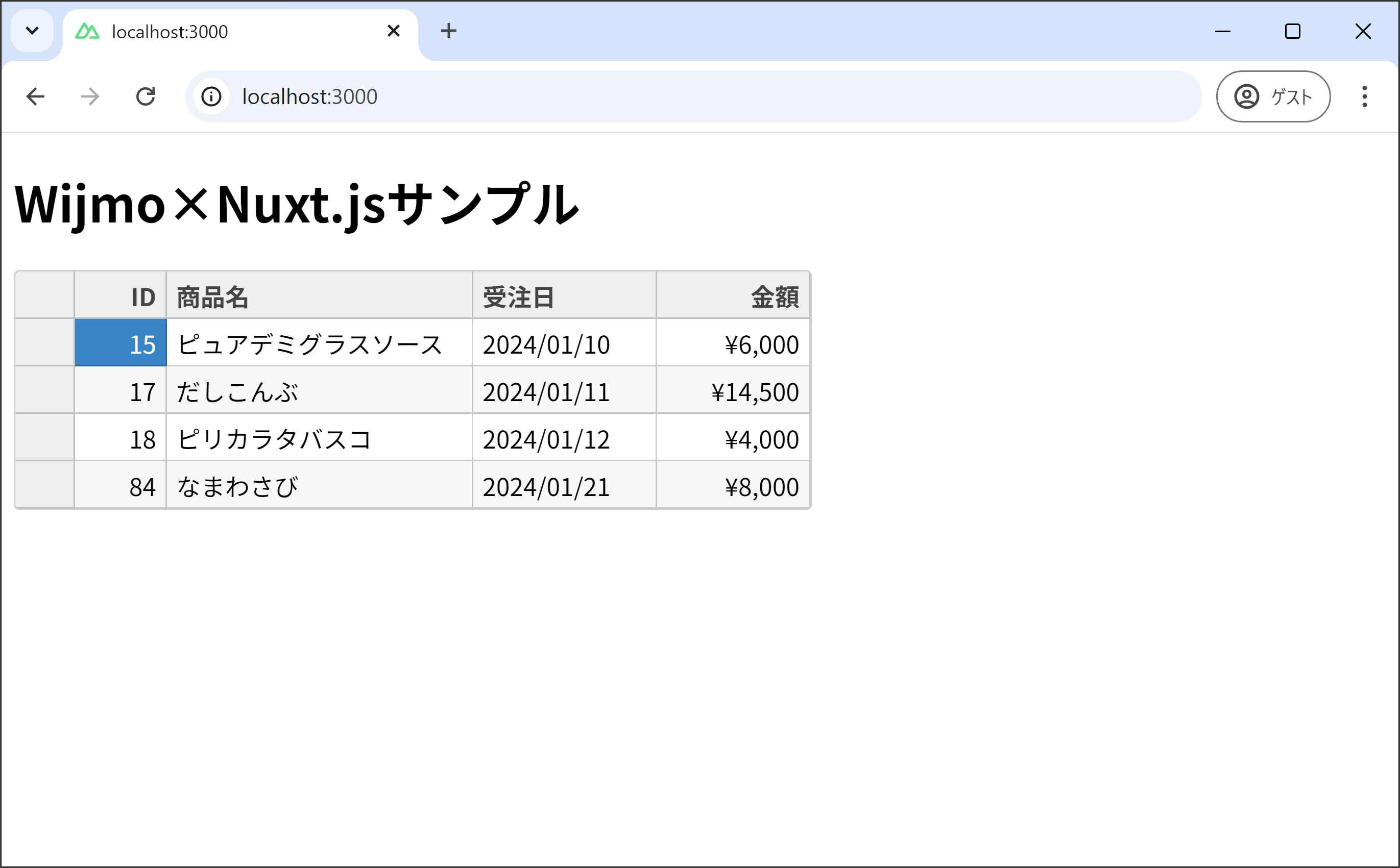The width and height of the screenshot is (1400, 868).
Task: Select the date cell 2024/01/11
Action: point(565,390)
